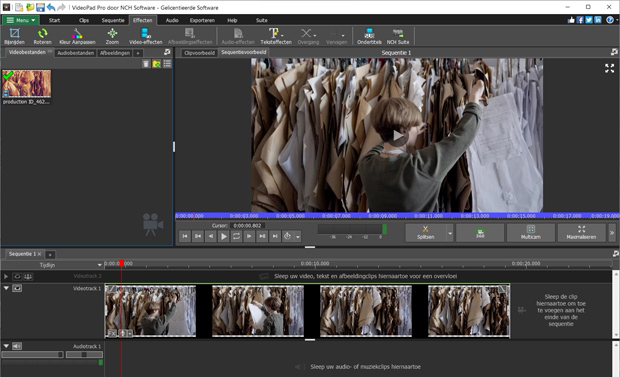
Task: Click the Open project folder icon
Action: [x=30, y=8]
